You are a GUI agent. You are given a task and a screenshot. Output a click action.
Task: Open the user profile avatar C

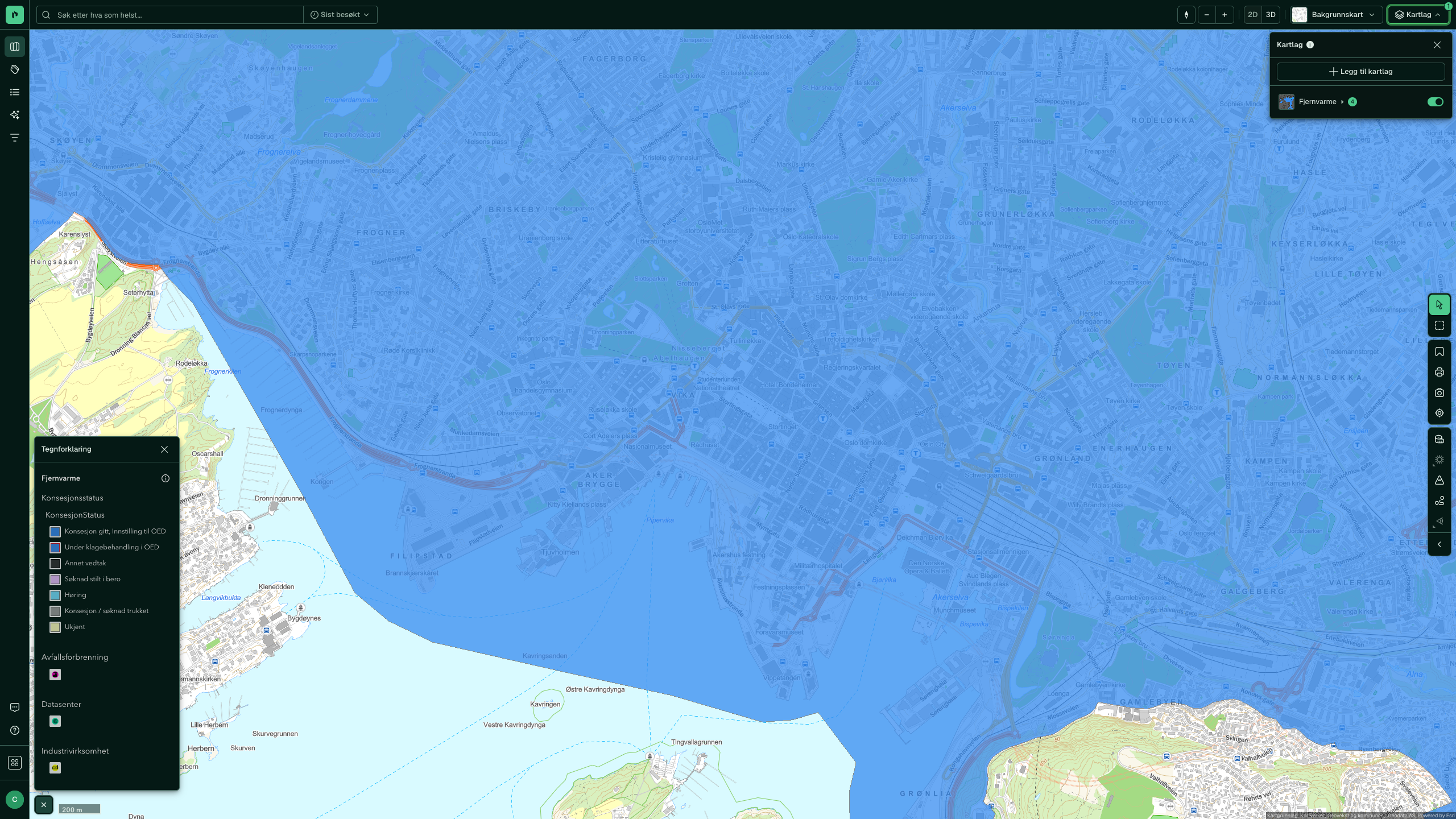click(15, 800)
